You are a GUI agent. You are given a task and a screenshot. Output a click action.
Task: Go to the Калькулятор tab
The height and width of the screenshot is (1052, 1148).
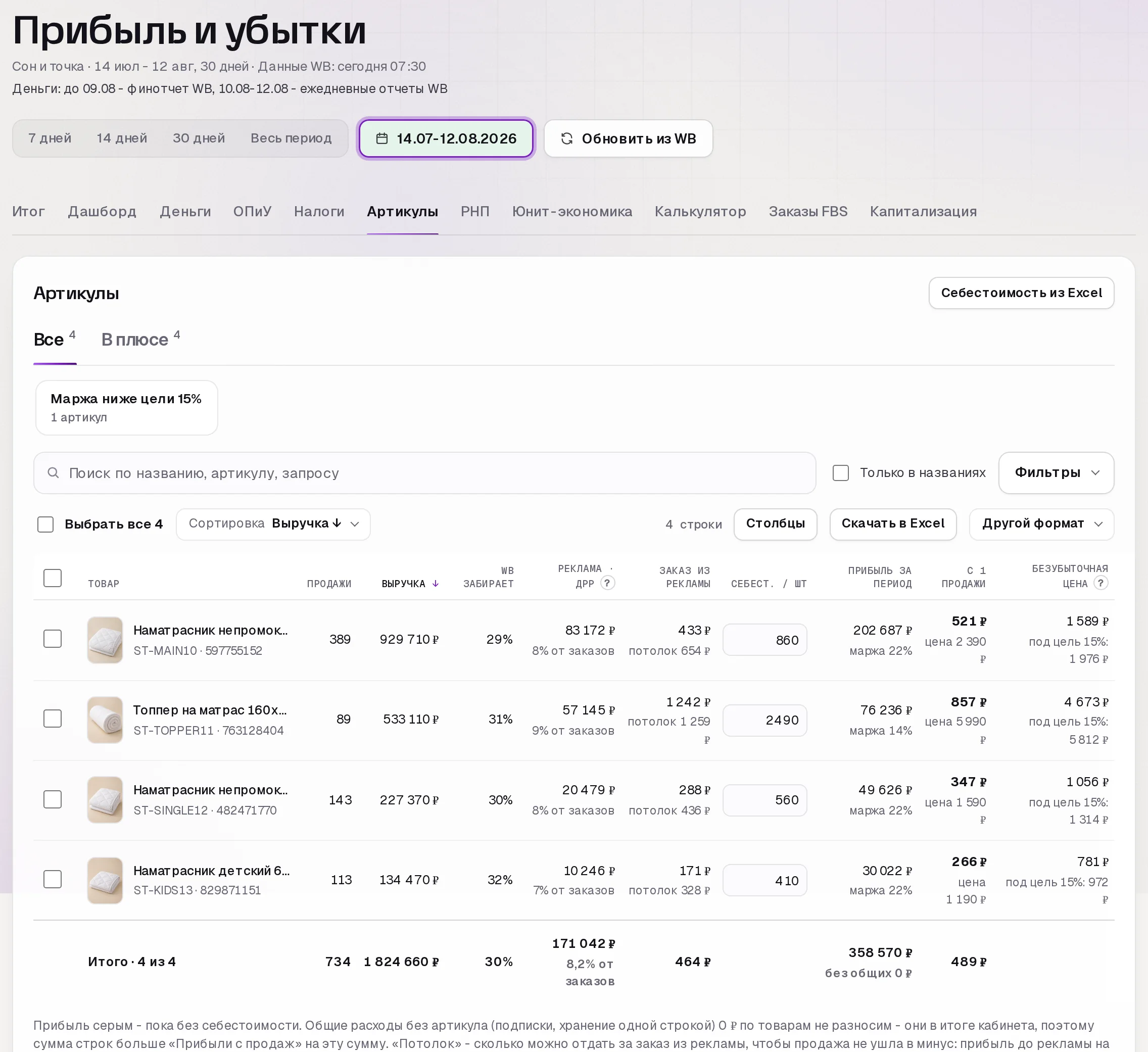coord(700,211)
